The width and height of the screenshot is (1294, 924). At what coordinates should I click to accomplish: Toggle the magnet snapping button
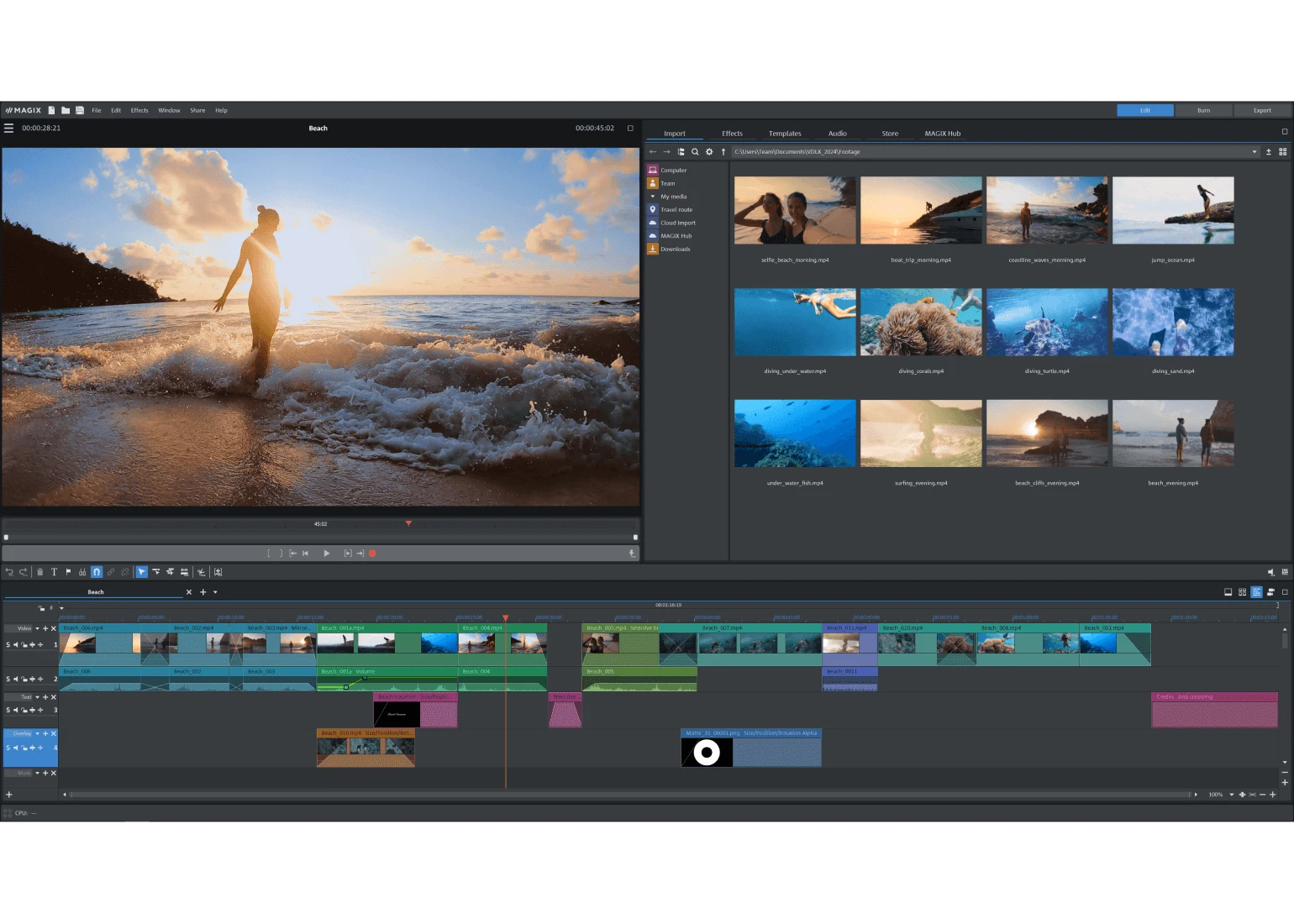(x=97, y=572)
